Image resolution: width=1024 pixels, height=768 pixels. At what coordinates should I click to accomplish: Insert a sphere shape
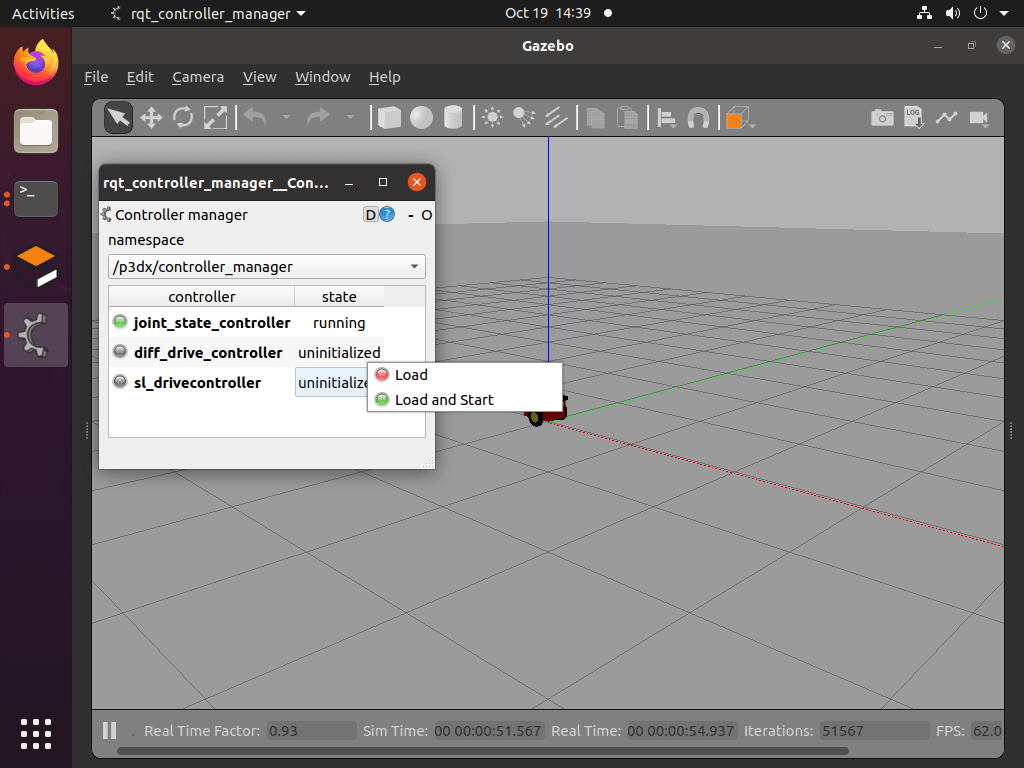421,118
